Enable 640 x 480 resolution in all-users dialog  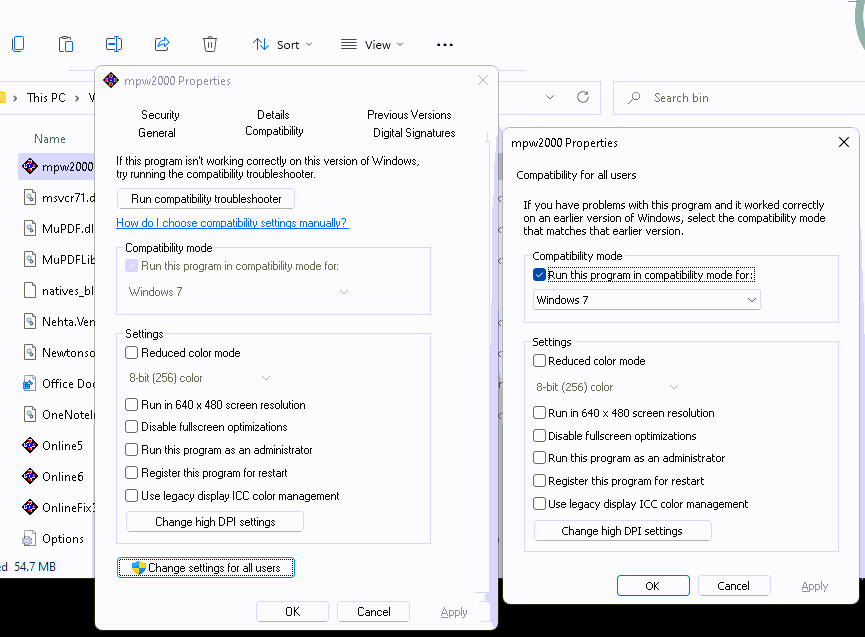540,413
